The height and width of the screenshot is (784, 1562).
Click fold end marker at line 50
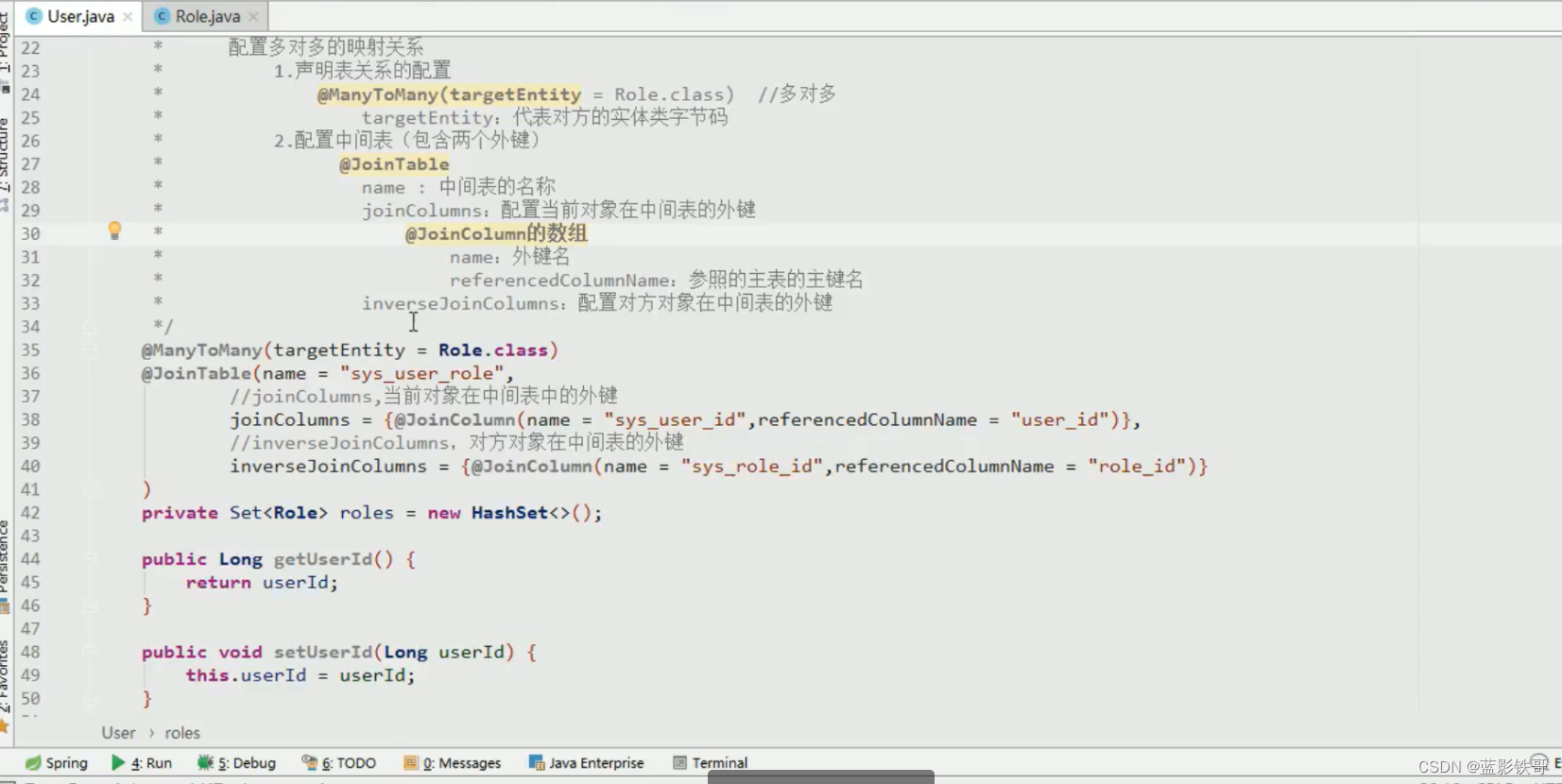pos(89,698)
